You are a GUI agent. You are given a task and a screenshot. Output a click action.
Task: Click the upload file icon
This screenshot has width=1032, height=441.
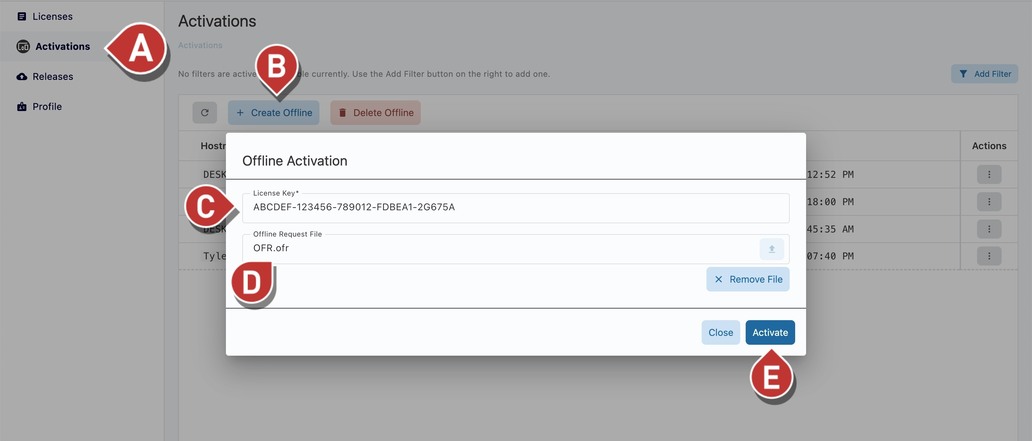click(x=772, y=249)
